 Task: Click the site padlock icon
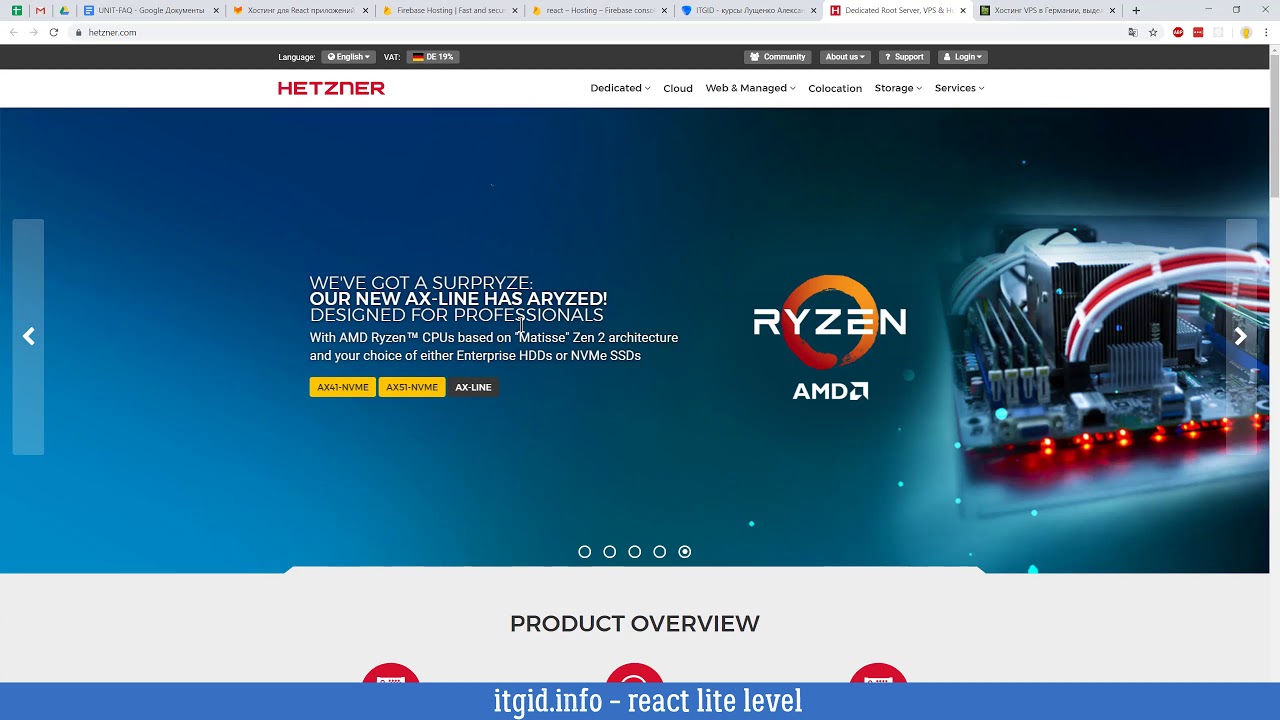point(78,32)
